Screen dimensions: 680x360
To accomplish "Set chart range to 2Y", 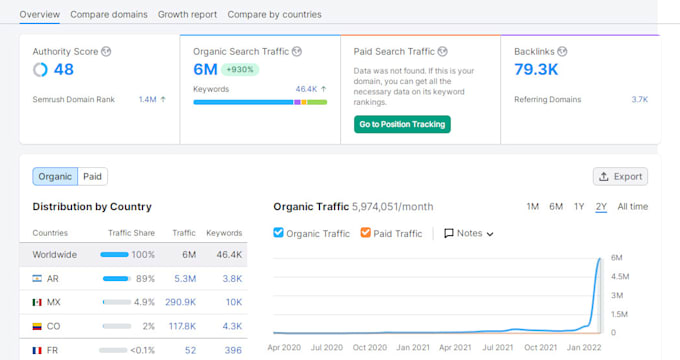I will tap(601, 207).
